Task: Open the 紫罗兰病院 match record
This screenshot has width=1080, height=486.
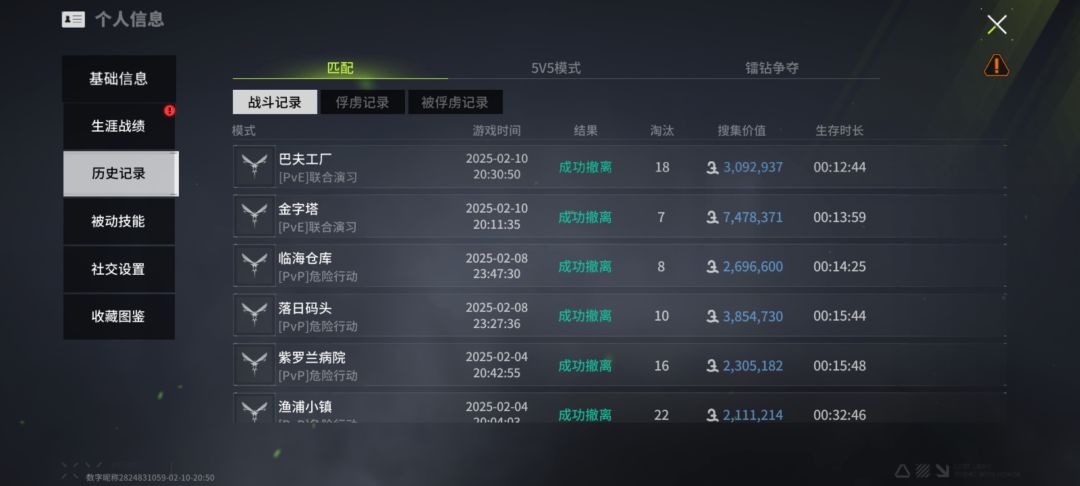Action: click(x=619, y=365)
